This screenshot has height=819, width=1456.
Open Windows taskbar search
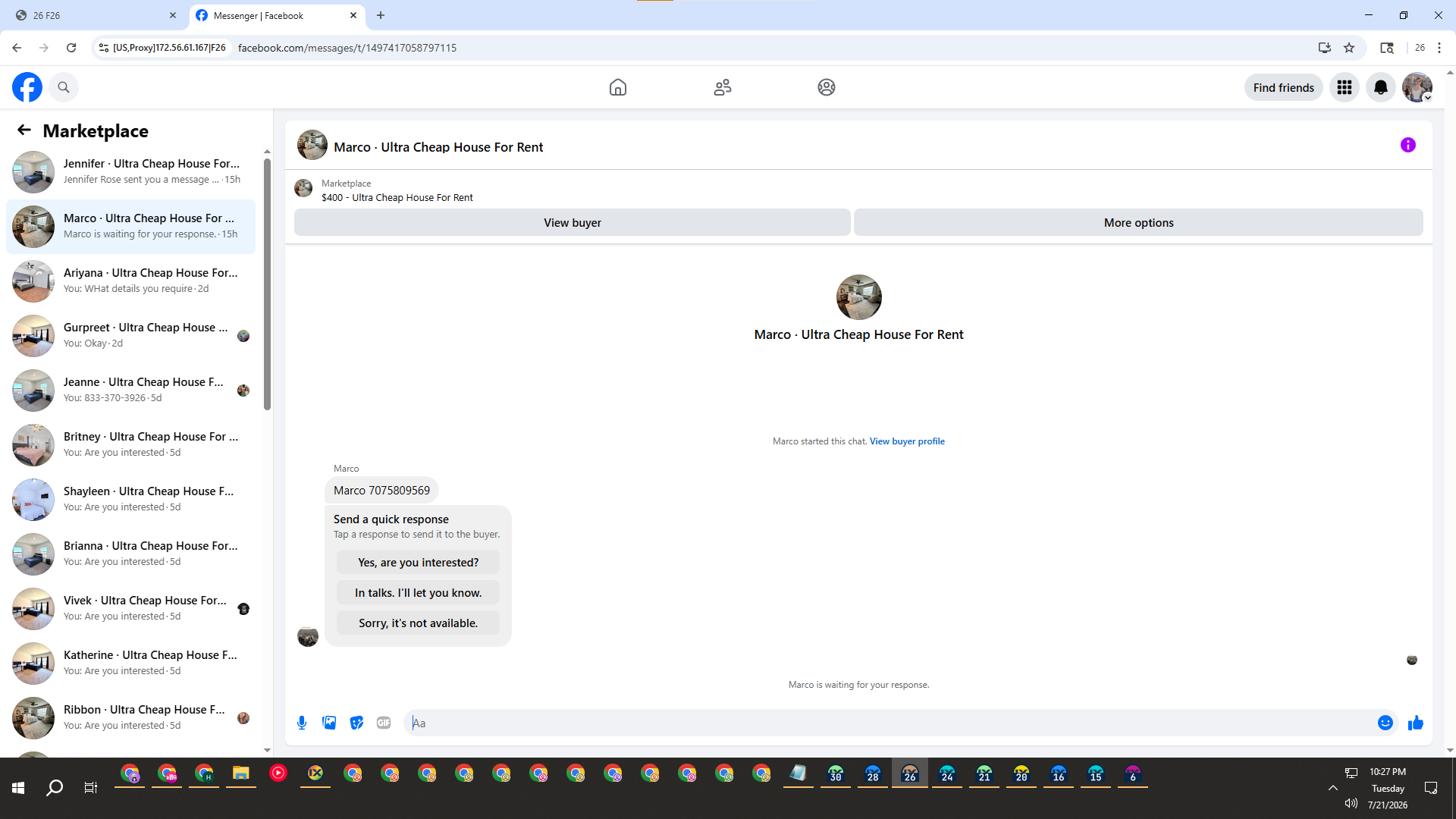point(55,788)
